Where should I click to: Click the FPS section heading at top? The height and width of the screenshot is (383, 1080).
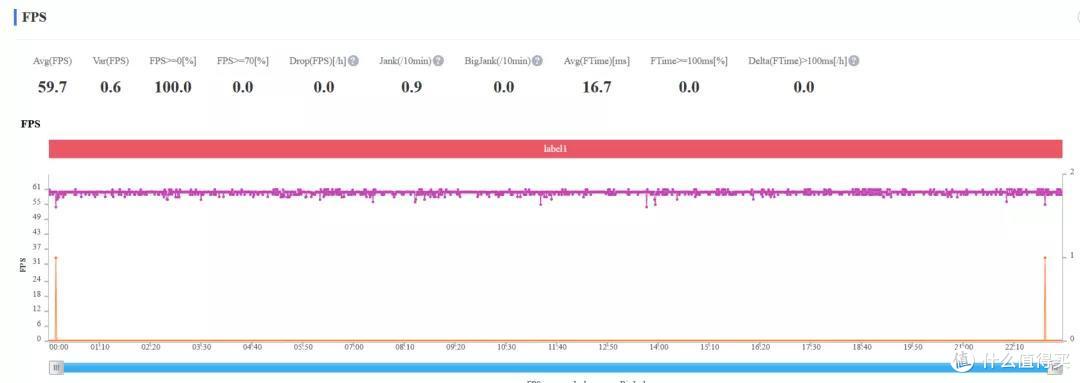34,18
